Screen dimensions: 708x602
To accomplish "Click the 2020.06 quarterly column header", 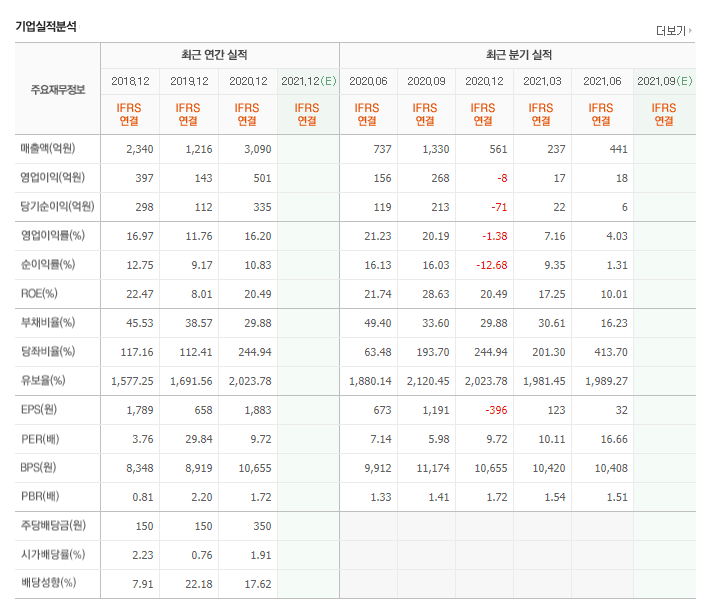I will 368,81.
